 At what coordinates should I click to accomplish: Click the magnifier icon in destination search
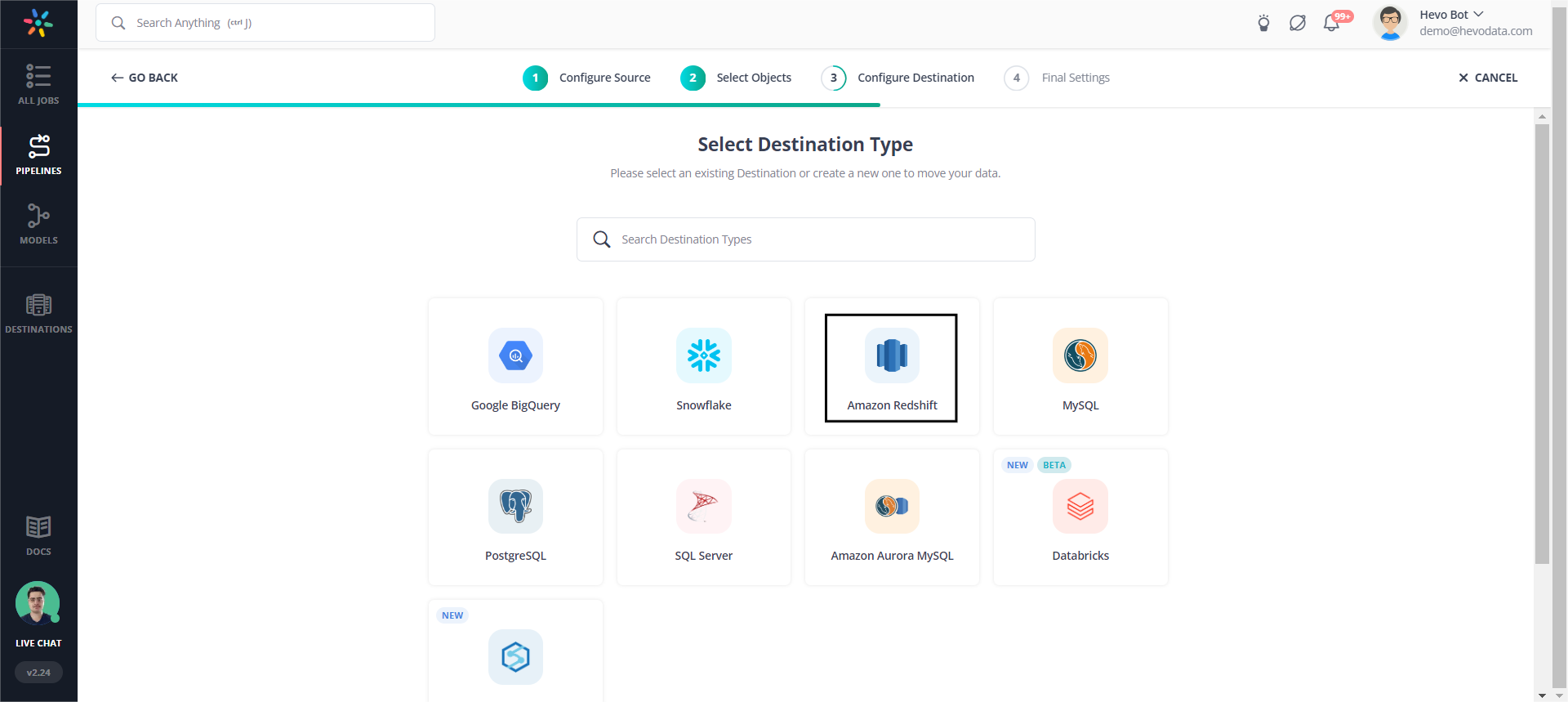[602, 239]
